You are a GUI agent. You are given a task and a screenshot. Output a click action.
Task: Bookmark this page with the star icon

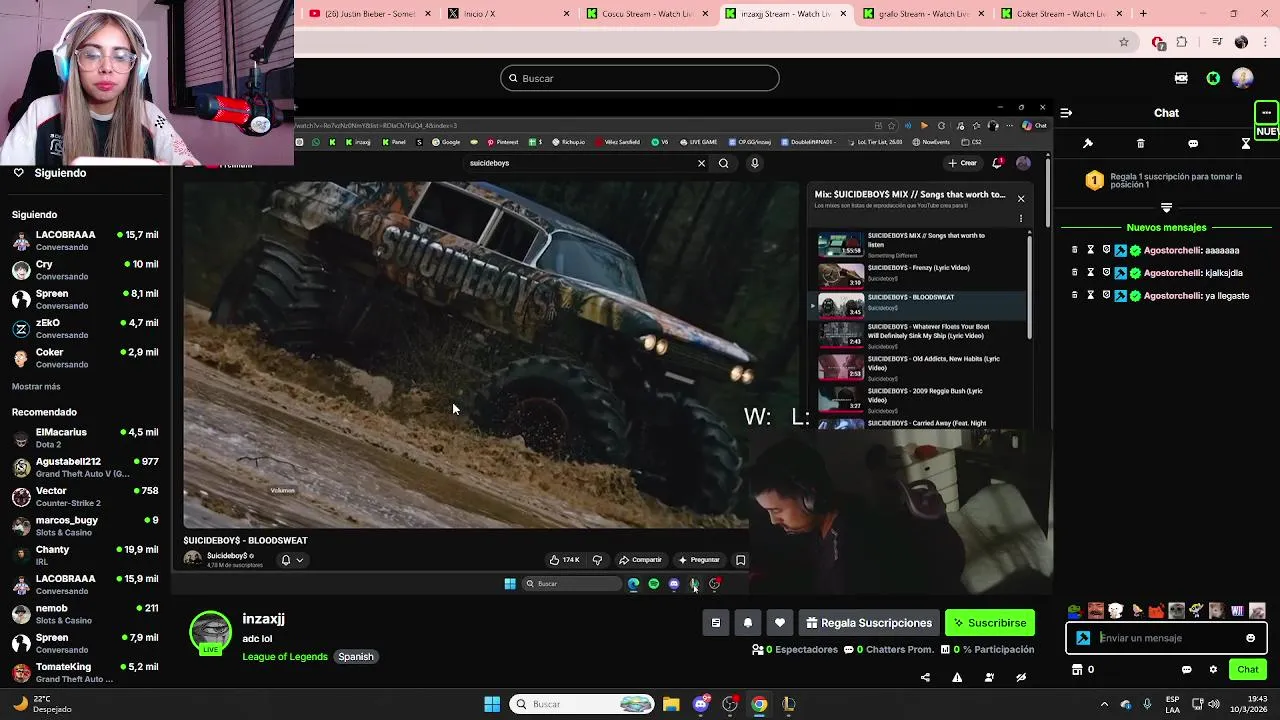[x=1124, y=42]
